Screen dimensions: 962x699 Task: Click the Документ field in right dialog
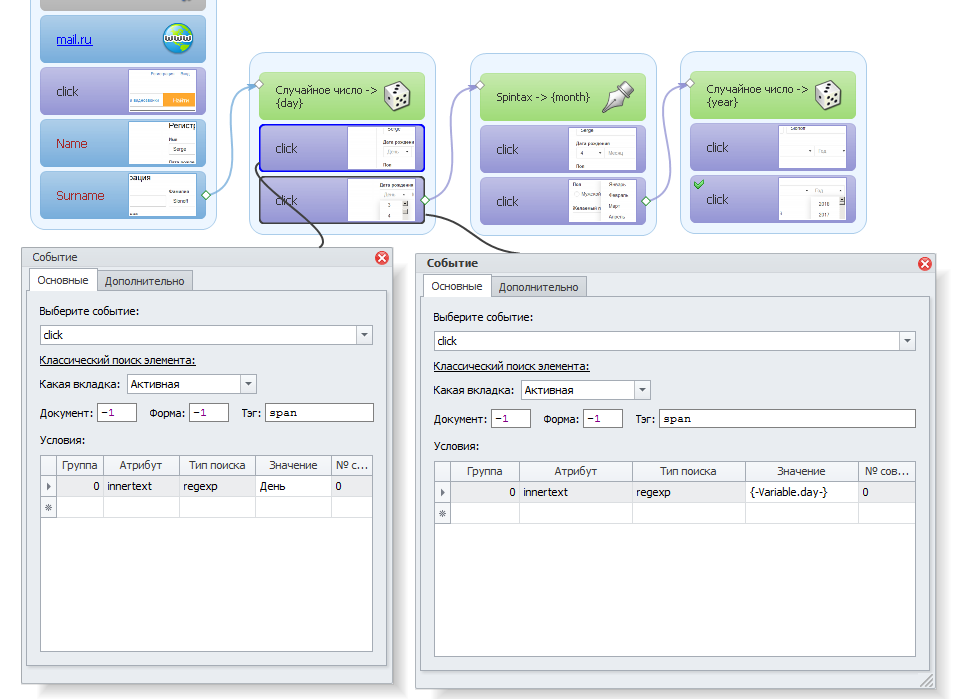tap(510, 419)
